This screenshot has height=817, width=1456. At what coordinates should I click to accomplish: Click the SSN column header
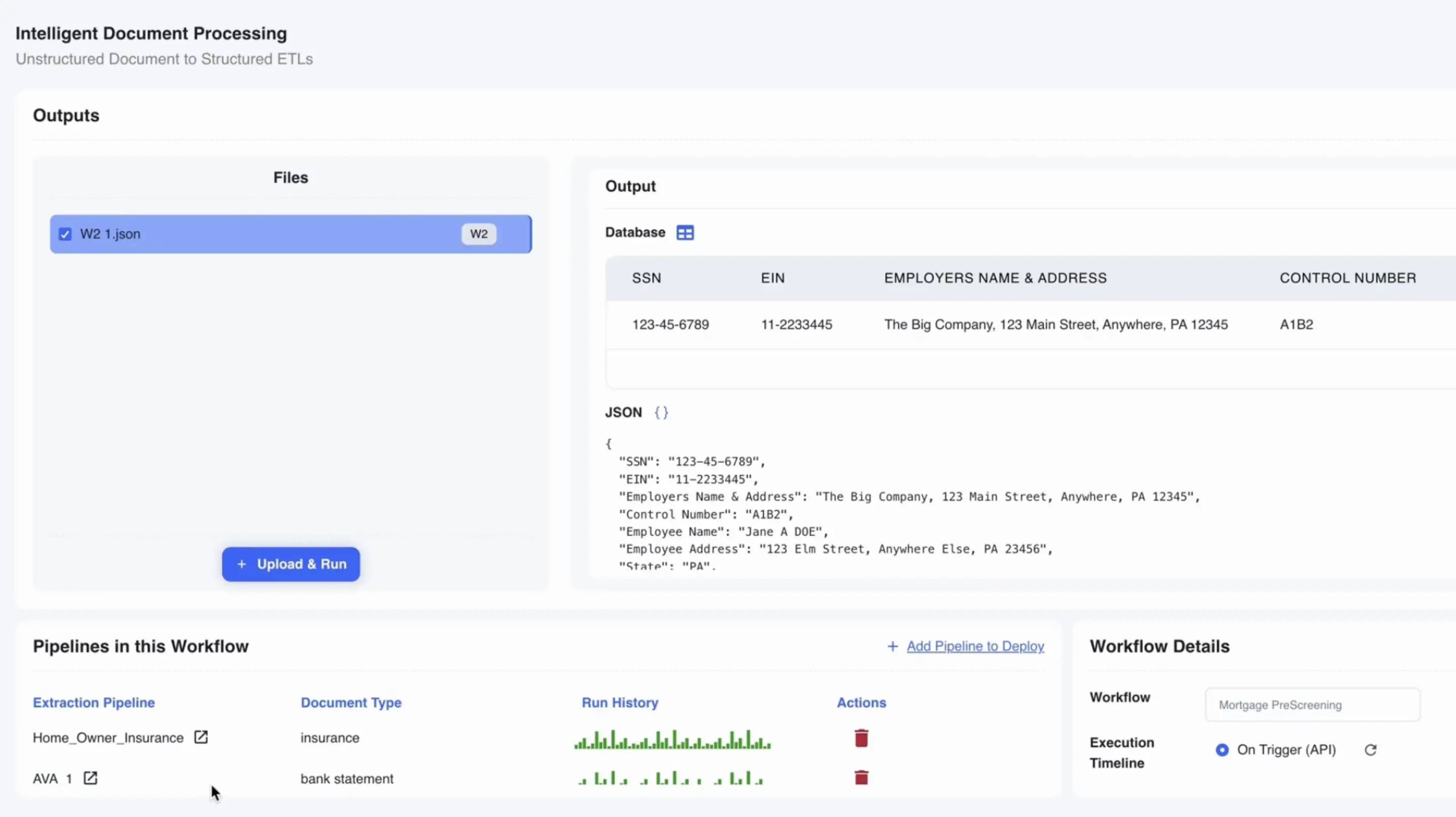click(x=646, y=278)
